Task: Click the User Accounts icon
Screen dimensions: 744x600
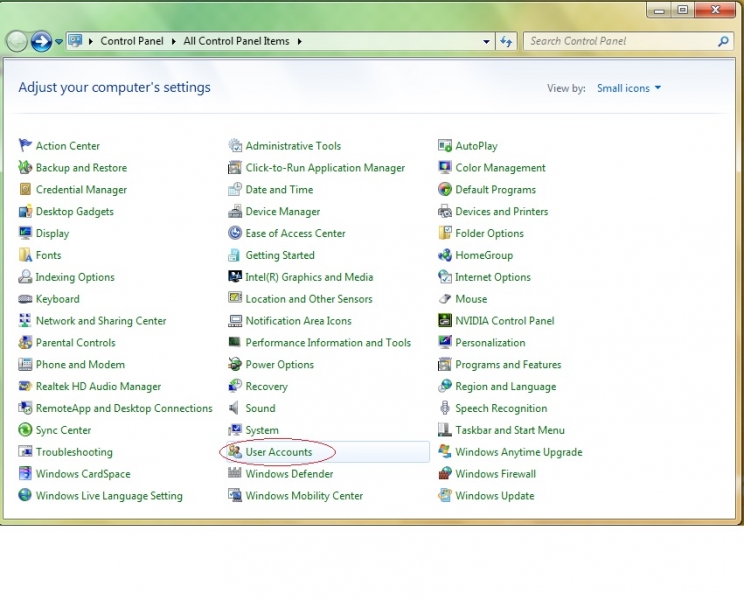Action: click(x=235, y=452)
